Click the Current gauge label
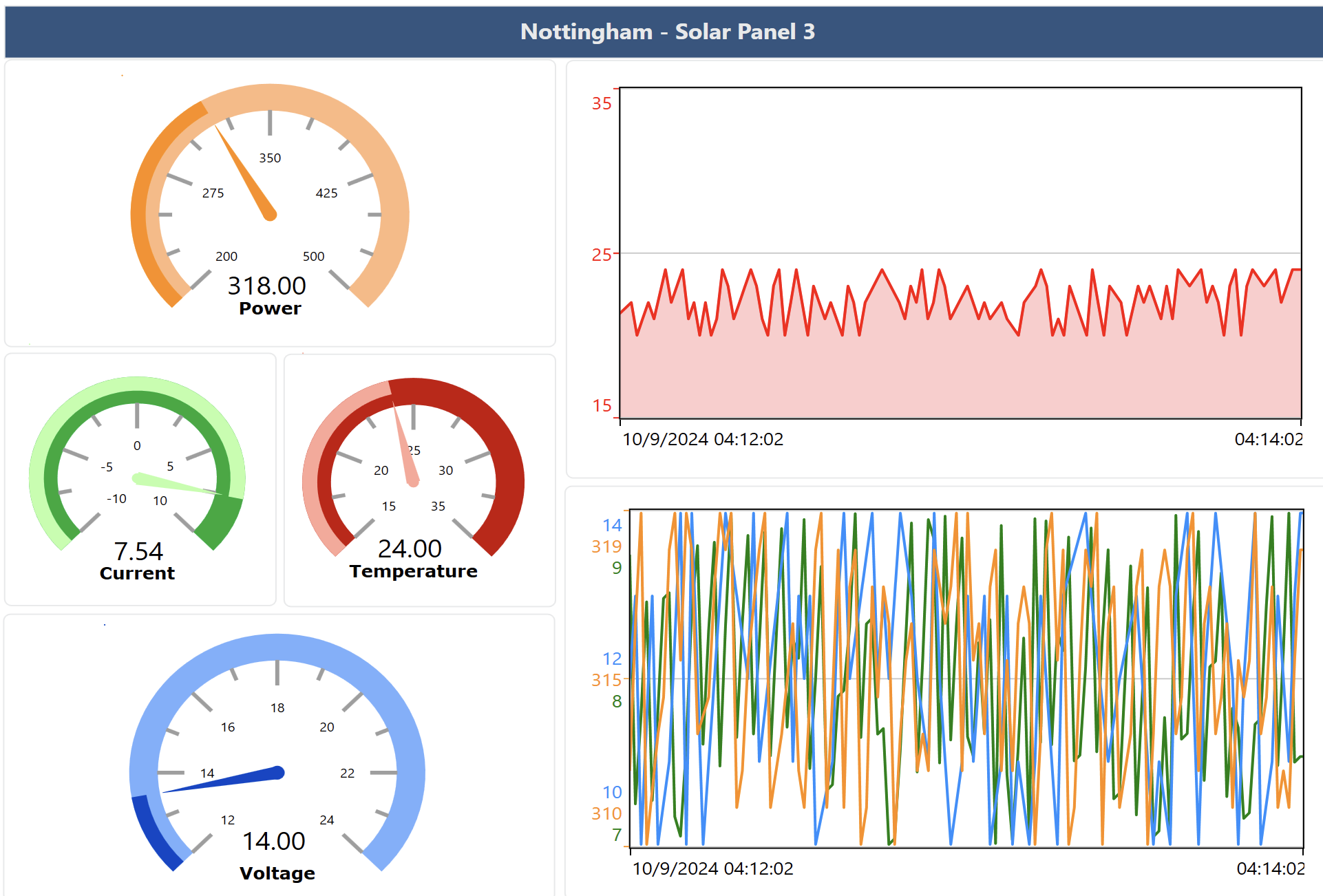Image resolution: width=1323 pixels, height=896 pixels. coord(137,573)
